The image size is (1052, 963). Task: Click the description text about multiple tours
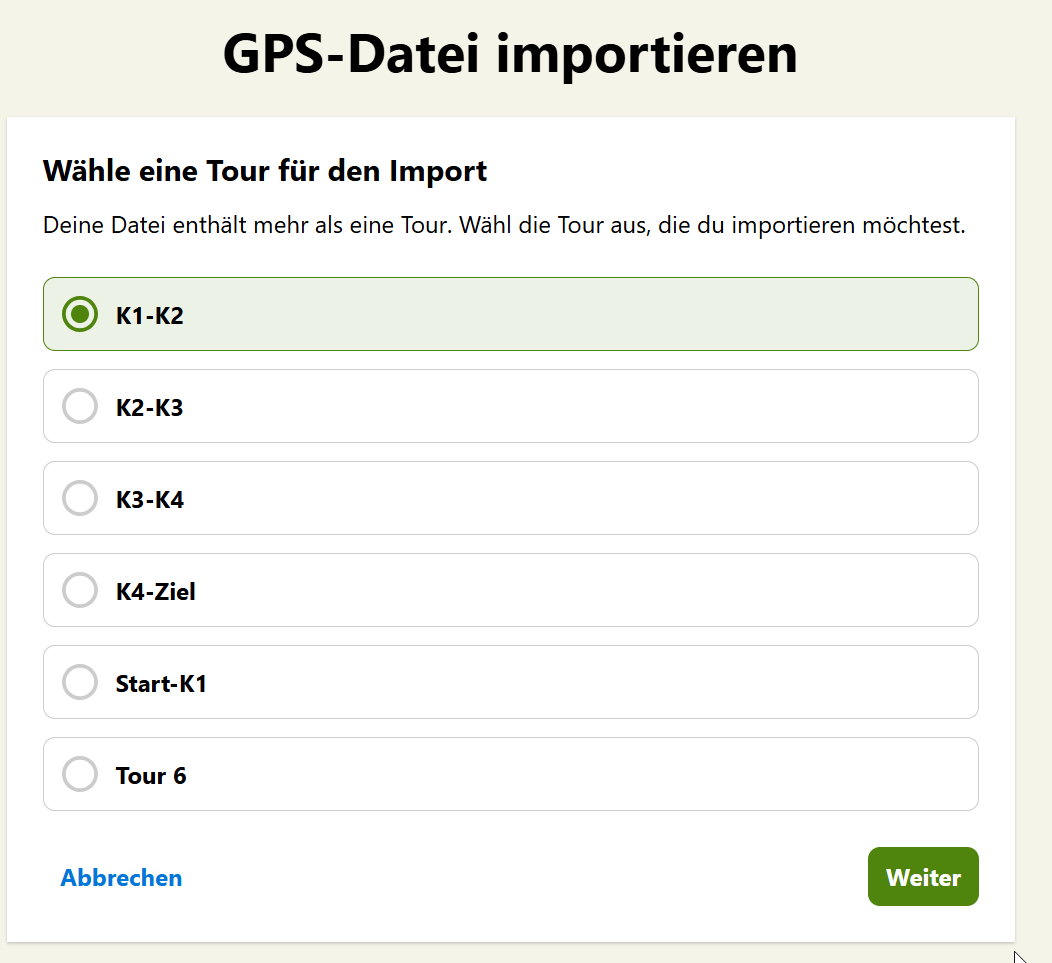tap(504, 225)
